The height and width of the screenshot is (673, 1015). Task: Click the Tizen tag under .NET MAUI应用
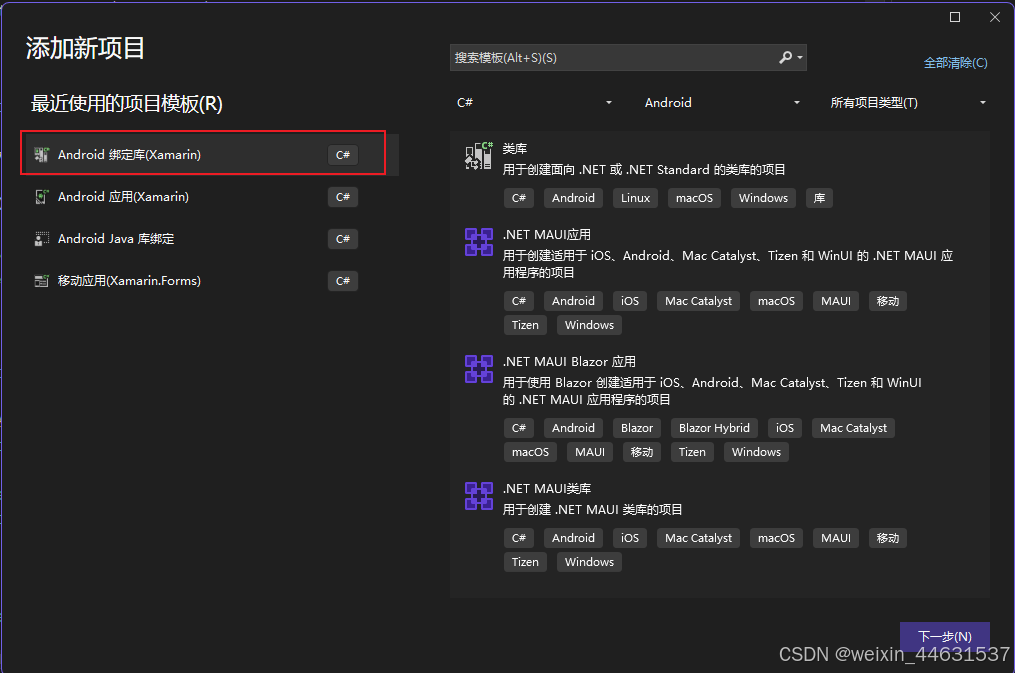[x=525, y=325]
